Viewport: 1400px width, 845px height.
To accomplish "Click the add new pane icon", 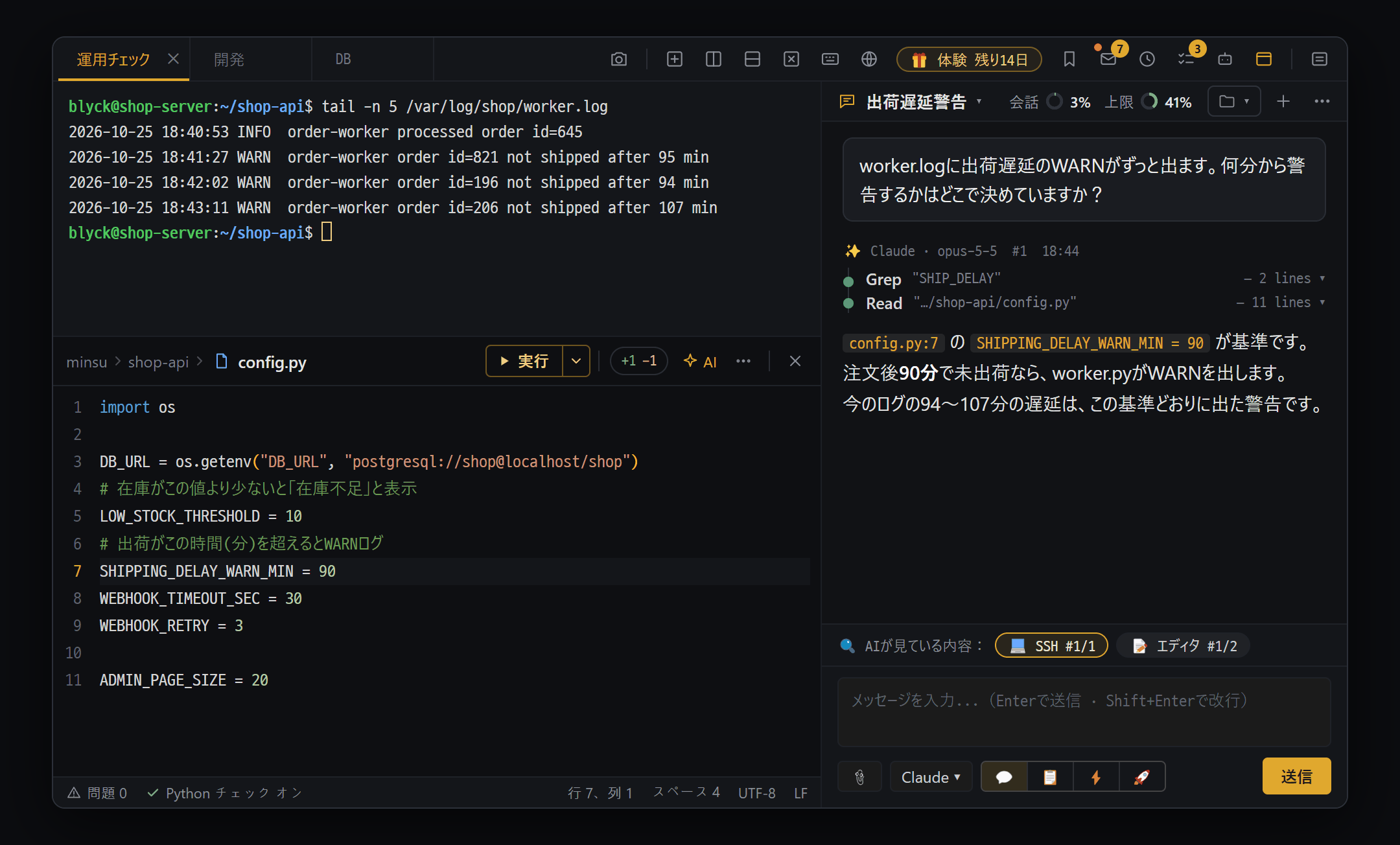I will click(674, 60).
